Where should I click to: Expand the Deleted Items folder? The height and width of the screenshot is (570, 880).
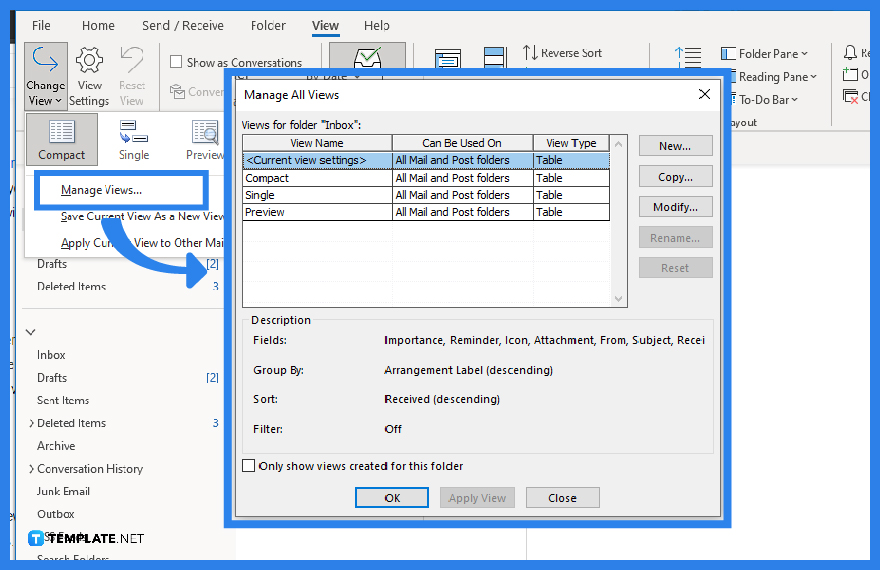(x=32, y=424)
